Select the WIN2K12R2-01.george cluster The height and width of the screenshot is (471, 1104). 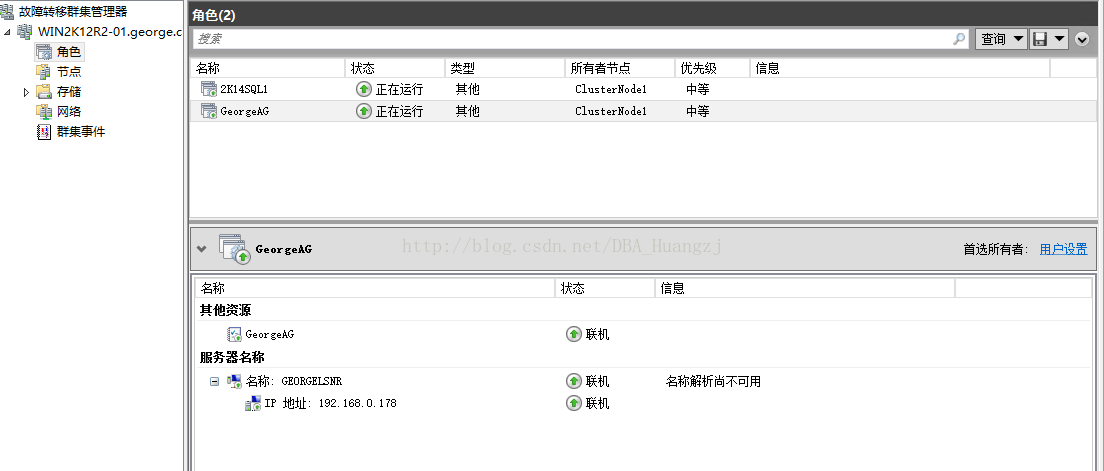pos(109,32)
